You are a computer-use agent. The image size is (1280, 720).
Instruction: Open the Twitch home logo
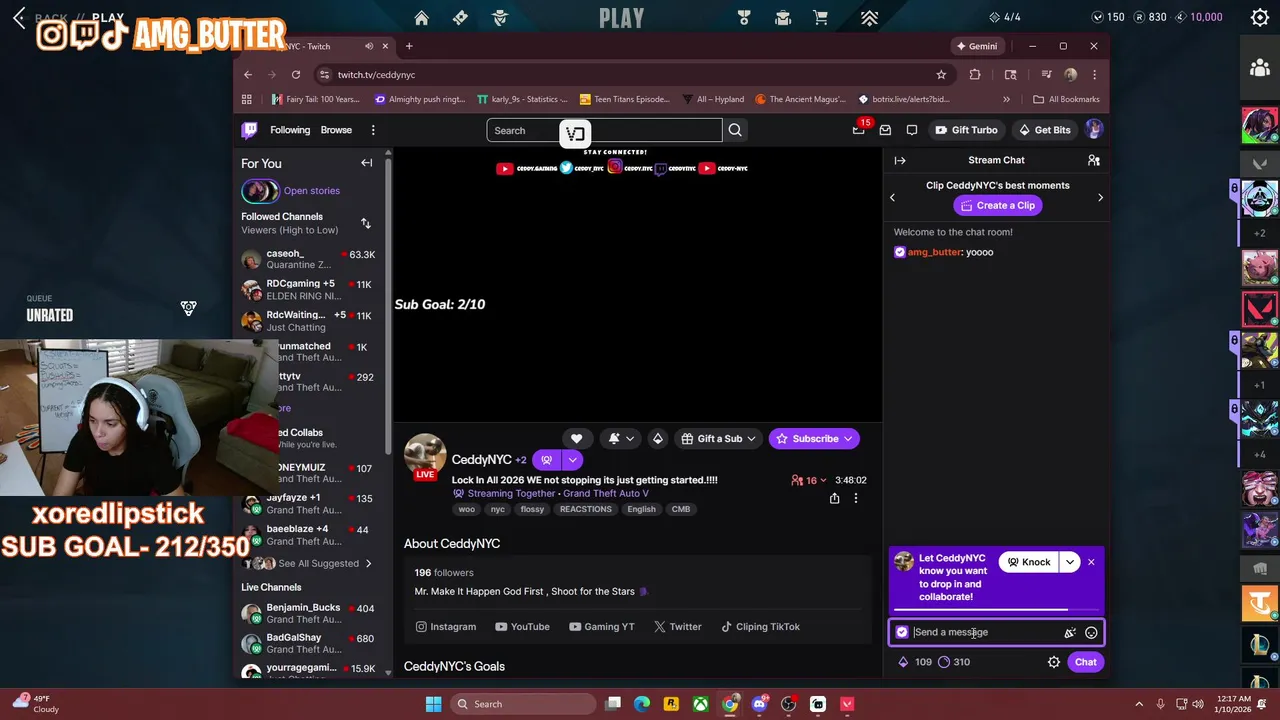[250, 130]
